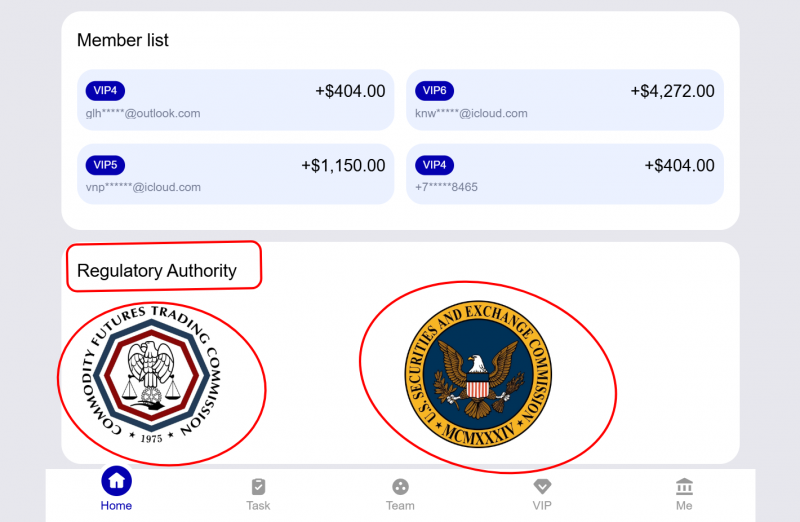Go to the VIP tab label
The height and width of the screenshot is (522, 800).
pos(542,506)
